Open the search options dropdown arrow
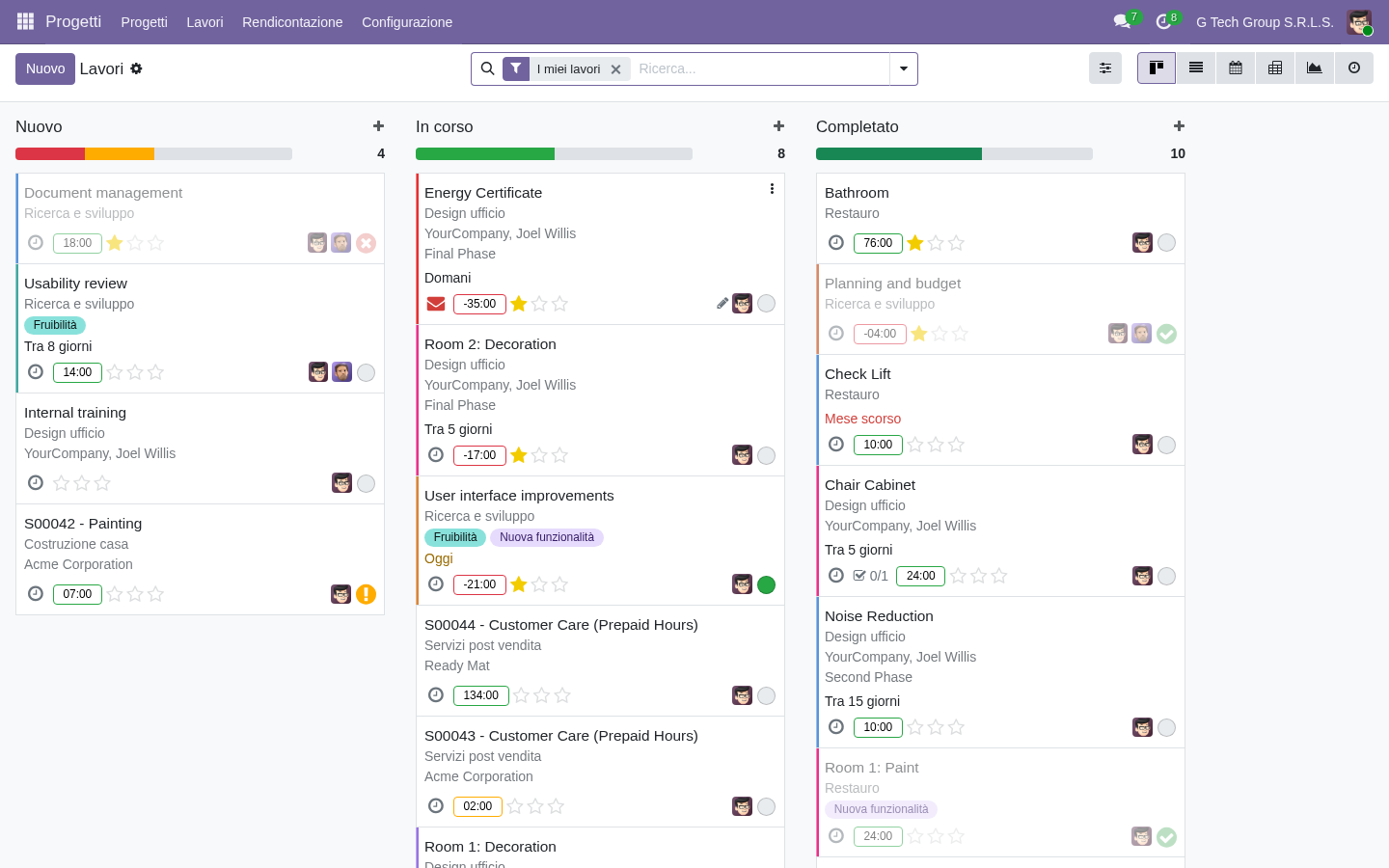1389x868 pixels. [904, 68]
